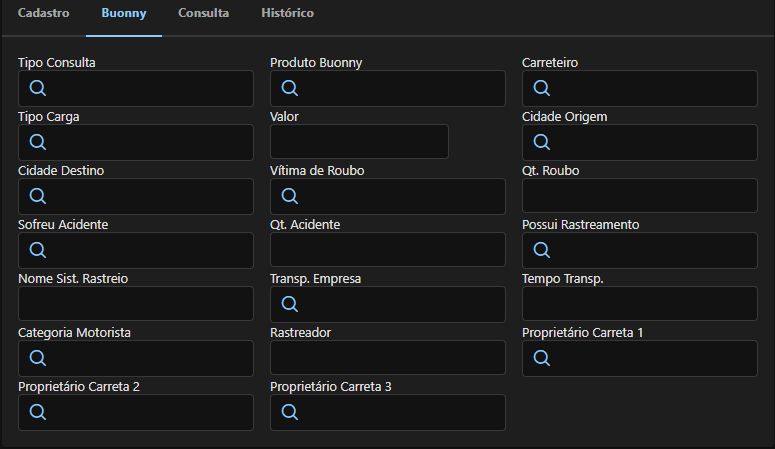This screenshot has height=449, width=775.
Task: Click the Tipo Consulta search icon
Action: click(38, 88)
